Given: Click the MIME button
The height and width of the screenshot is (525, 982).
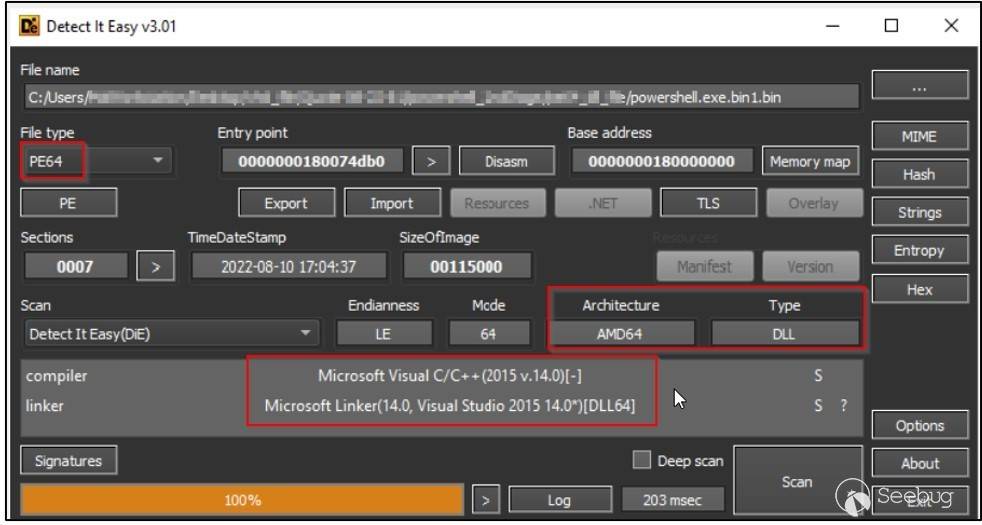Looking at the screenshot, I should pyautogui.click(x=919, y=136).
